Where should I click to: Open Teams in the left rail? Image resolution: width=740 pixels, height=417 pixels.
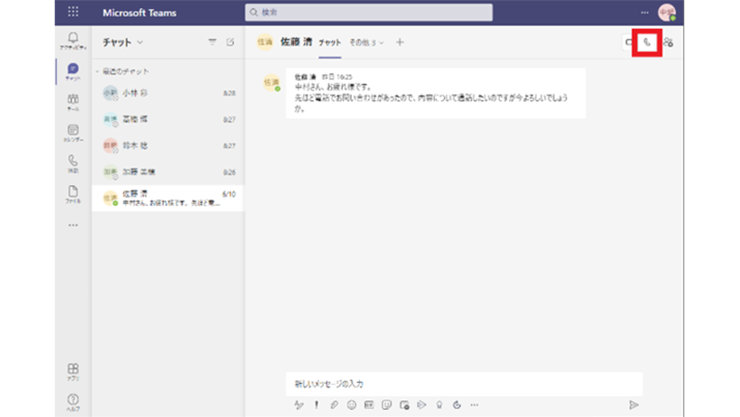73,102
